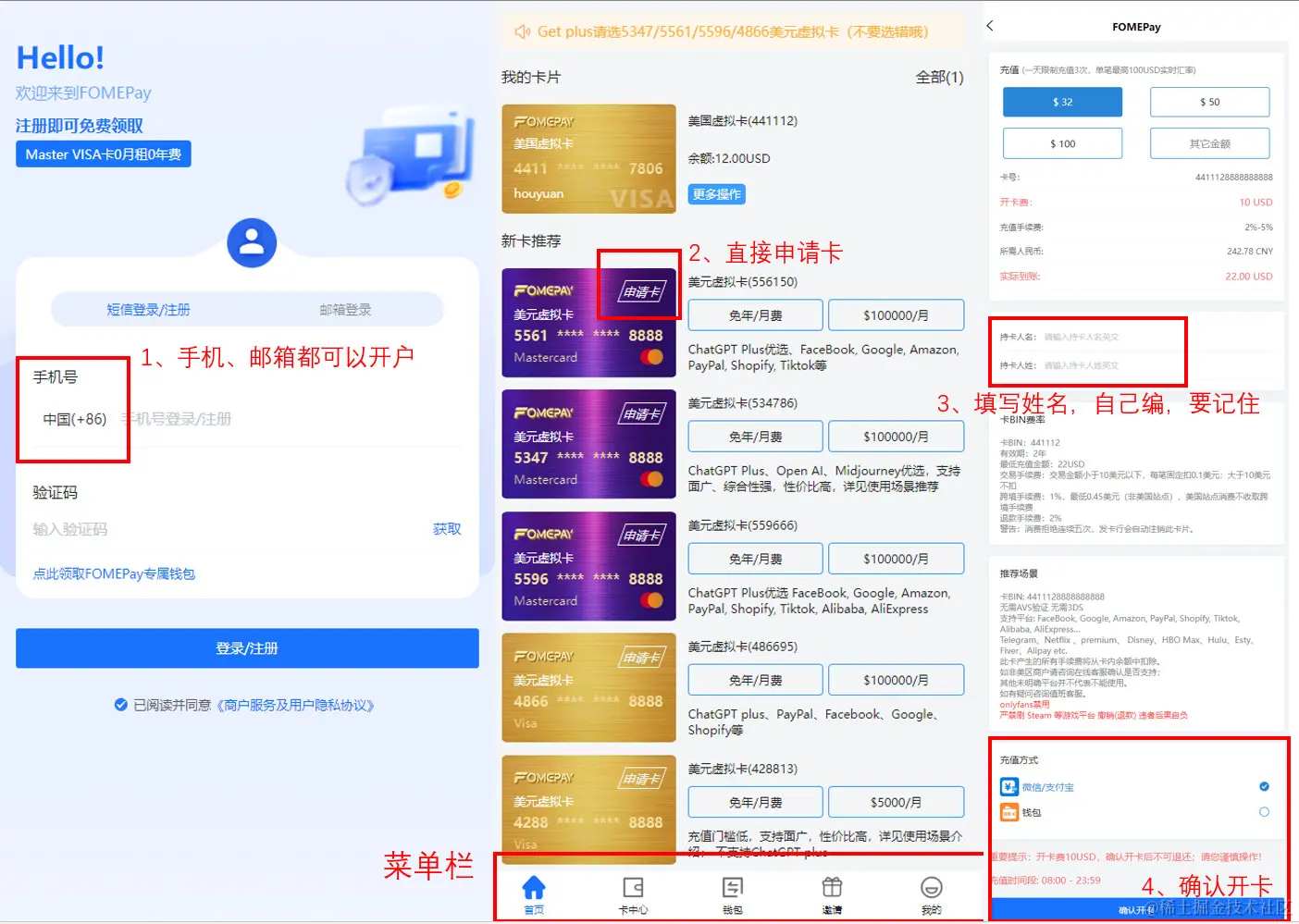Tap 申请卡 on the 4288 Visa card
The height and width of the screenshot is (924, 1299).
point(642,779)
